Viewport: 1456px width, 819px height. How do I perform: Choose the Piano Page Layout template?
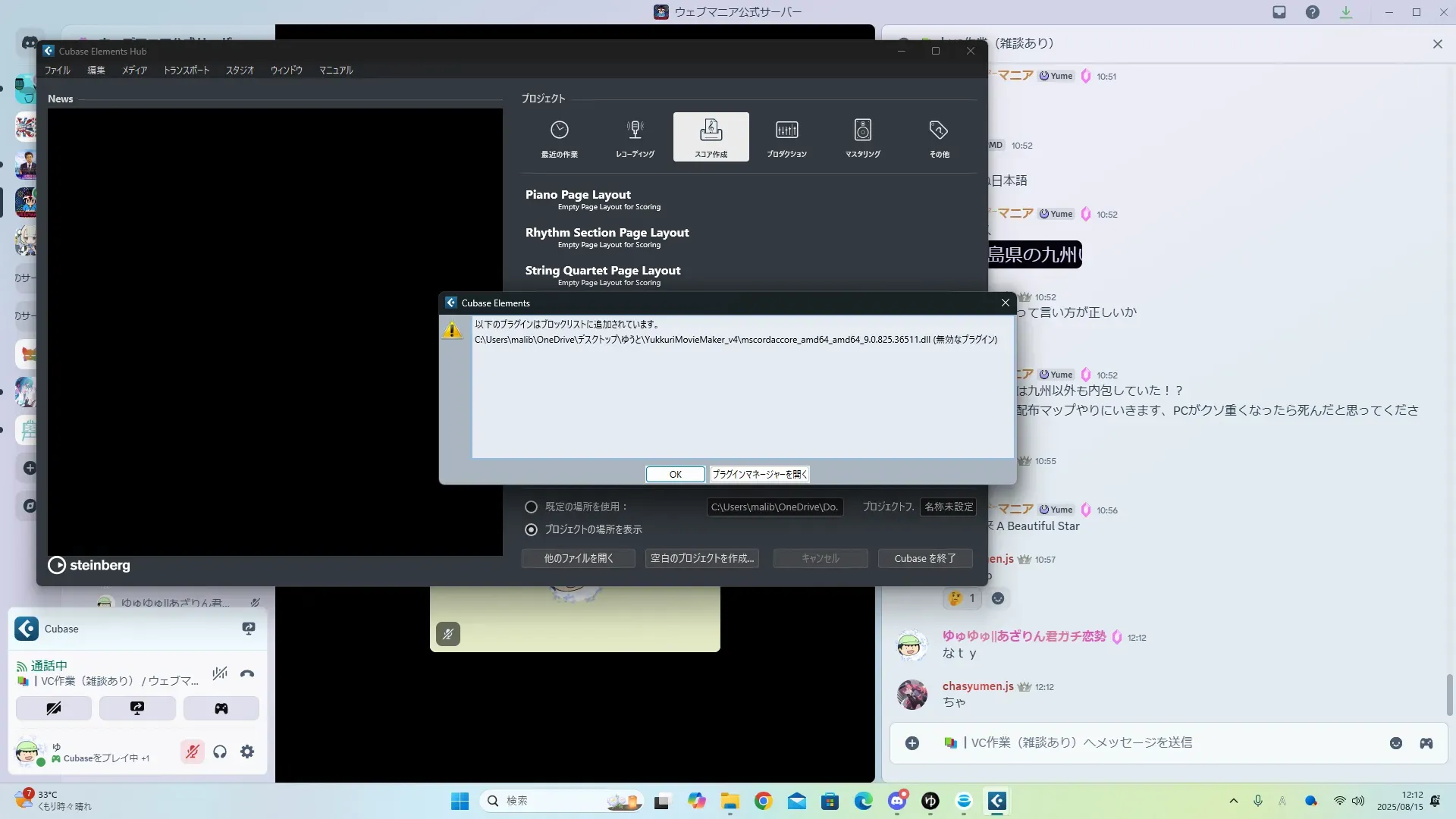coord(578,195)
